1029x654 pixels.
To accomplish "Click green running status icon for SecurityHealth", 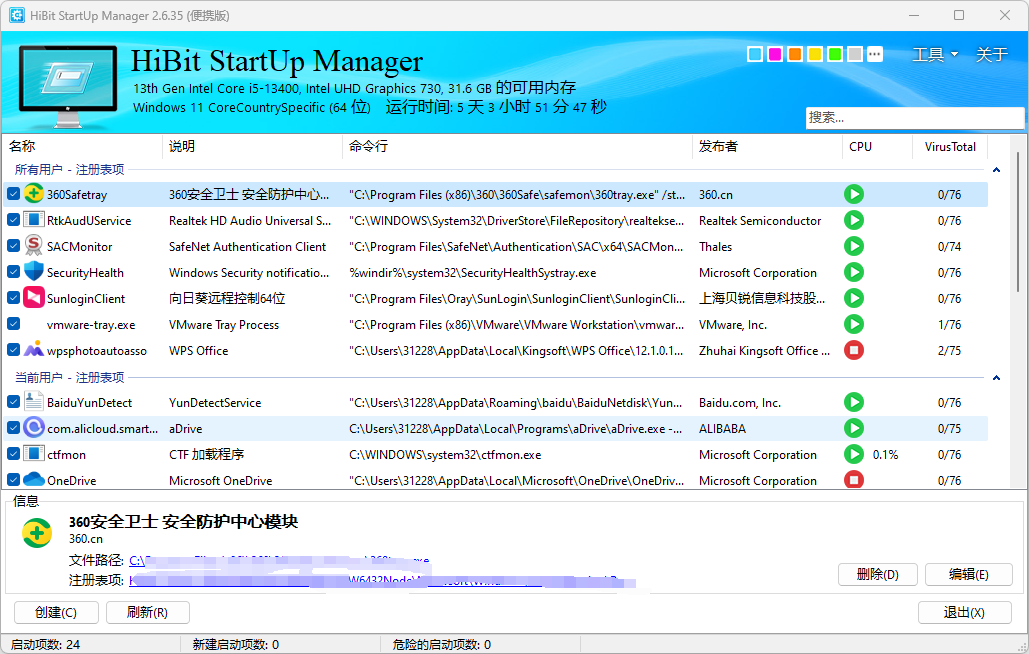I will pyautogui.click(x=854, y=272).
